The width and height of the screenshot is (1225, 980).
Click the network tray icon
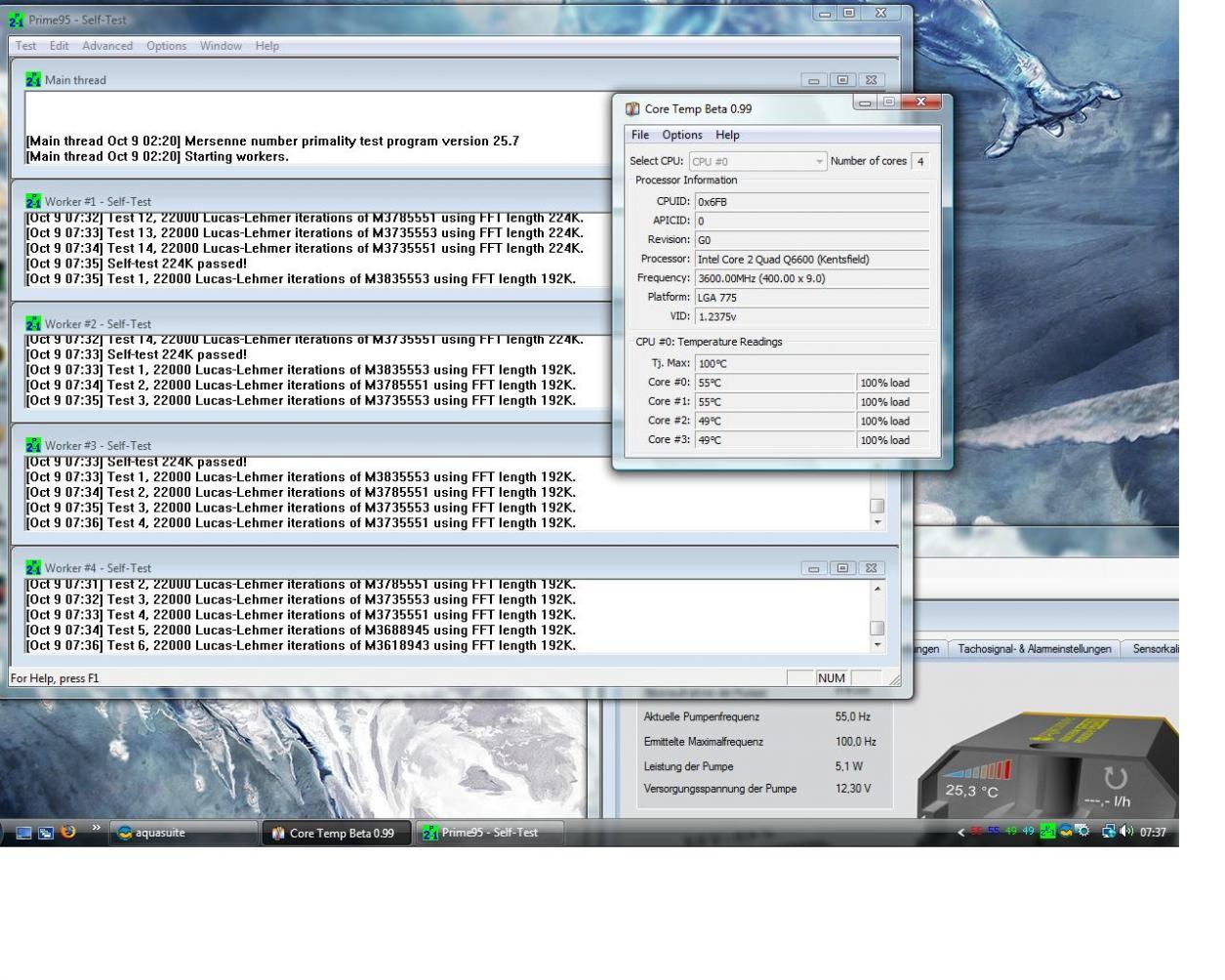point(1108,832)
